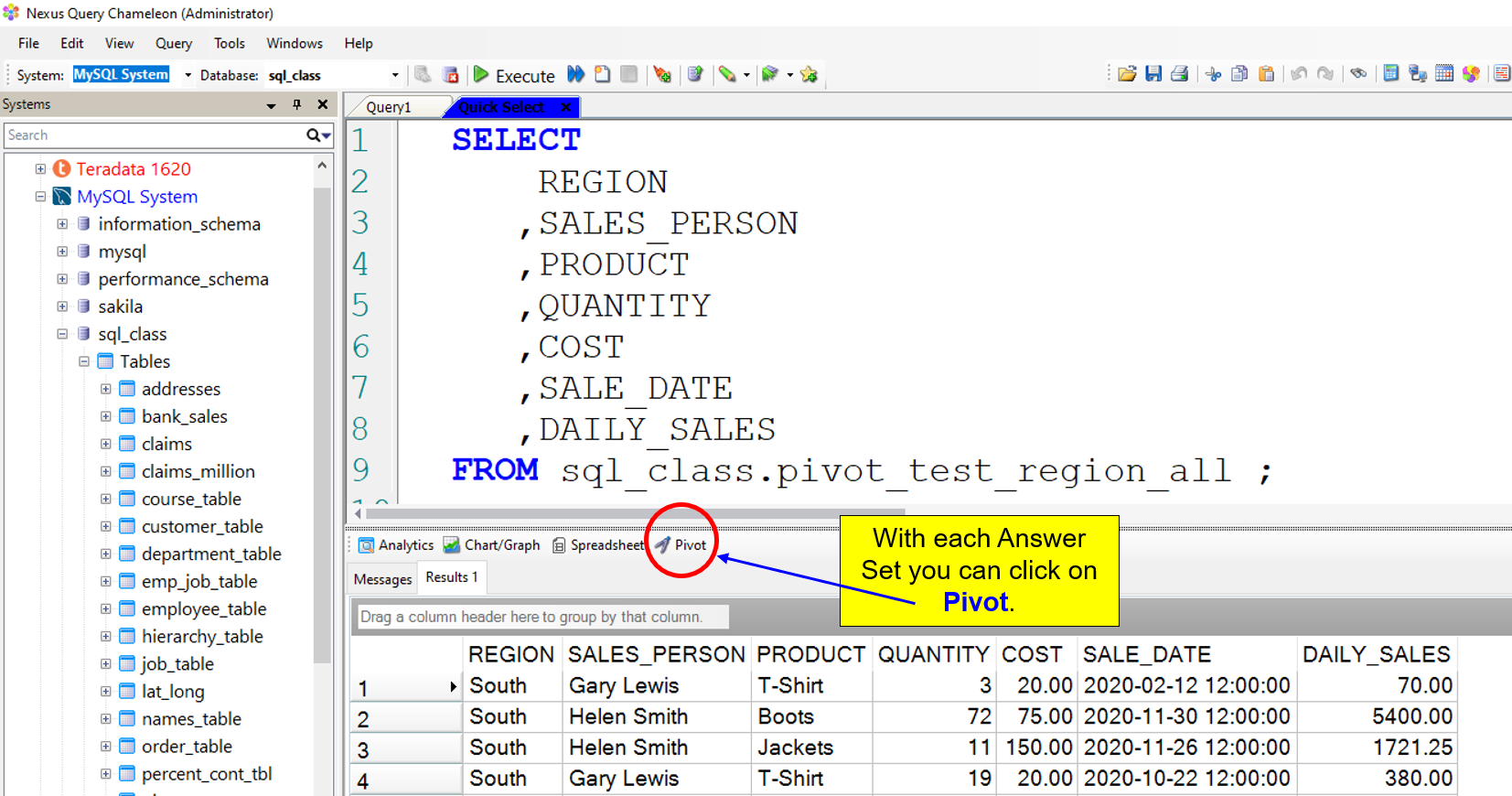Collapse the MySQL System node
This screenshot has width=1512, height=796.
tap(40, 196)
